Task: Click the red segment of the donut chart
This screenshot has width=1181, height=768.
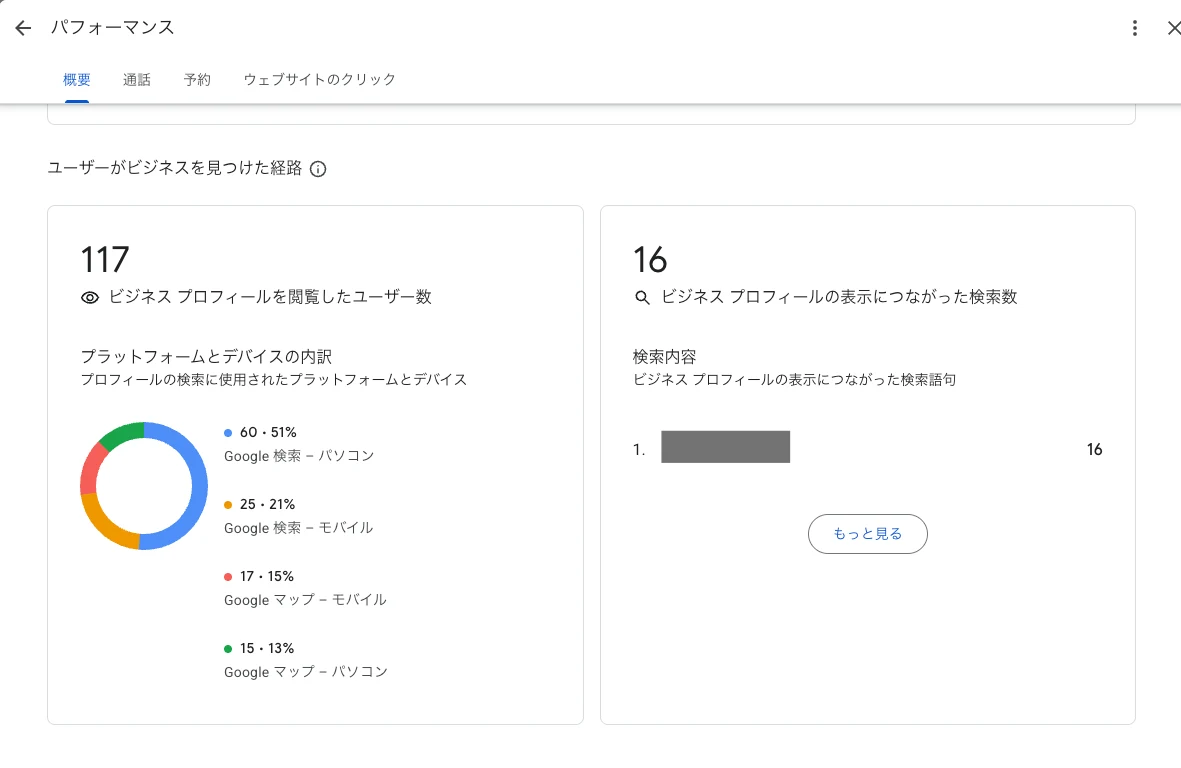Action: [91, 470]
